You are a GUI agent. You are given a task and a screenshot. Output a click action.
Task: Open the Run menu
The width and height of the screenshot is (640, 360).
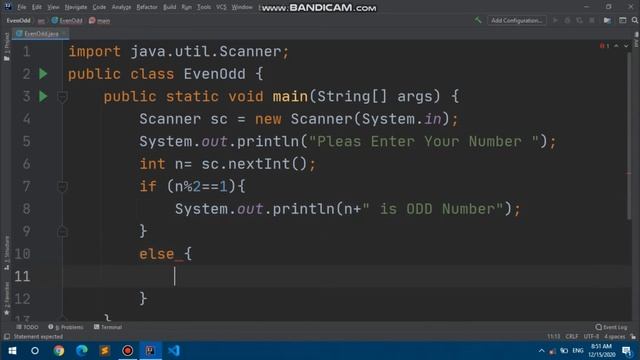pyautogui.click(x=187, y=7)
